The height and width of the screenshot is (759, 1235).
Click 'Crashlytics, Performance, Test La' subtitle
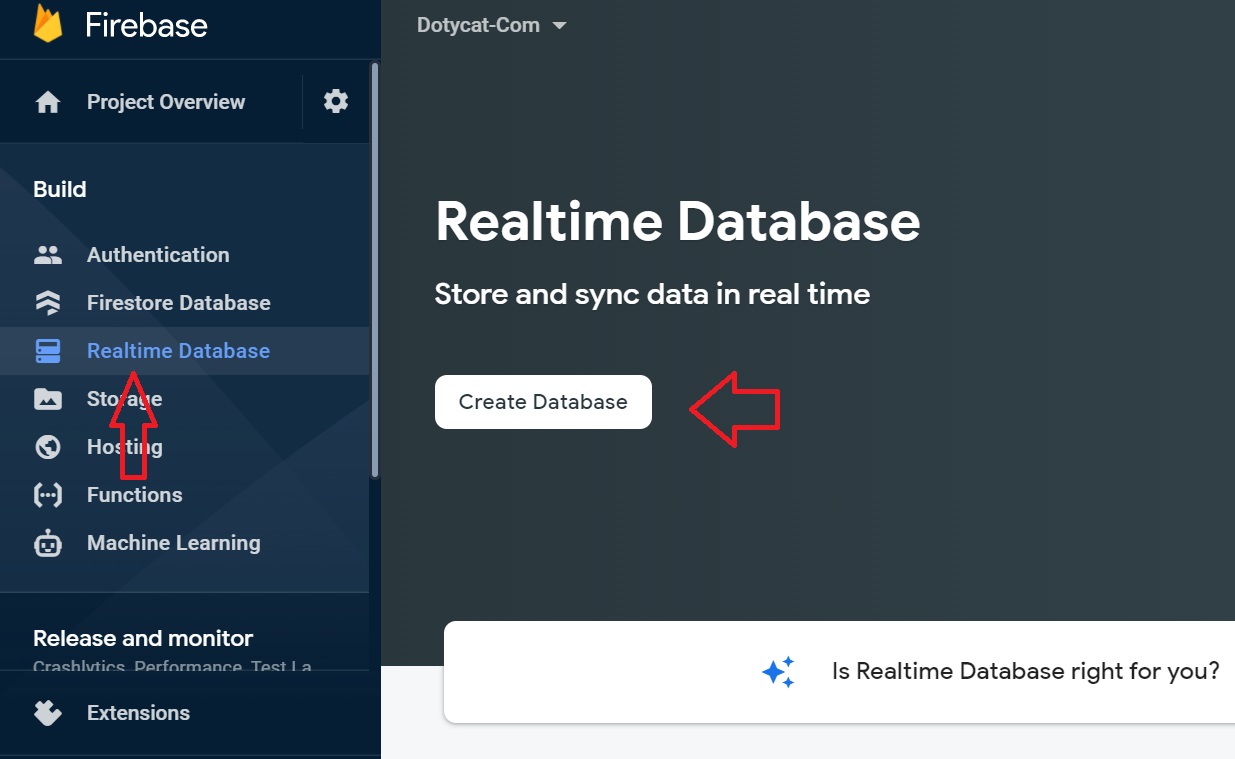172,666
